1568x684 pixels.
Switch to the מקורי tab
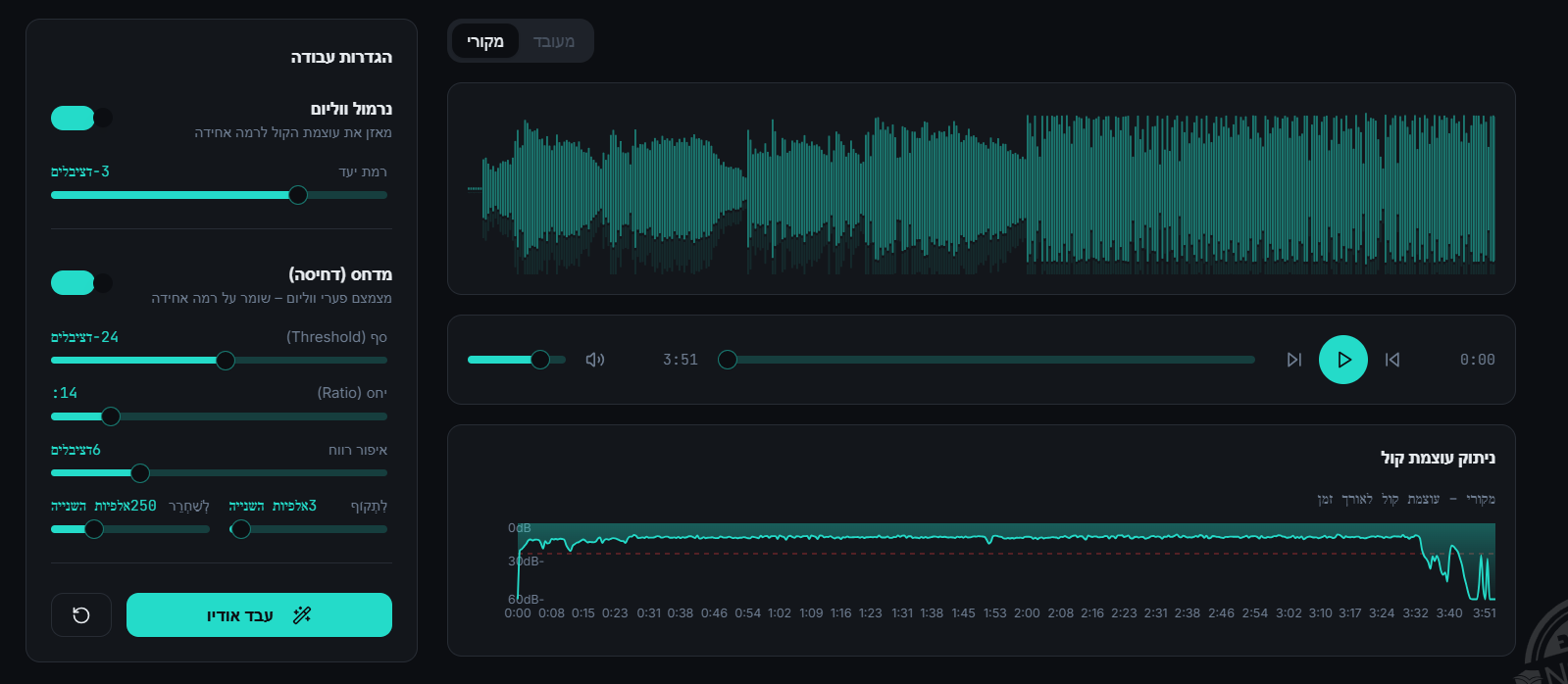tap(485, 41)
